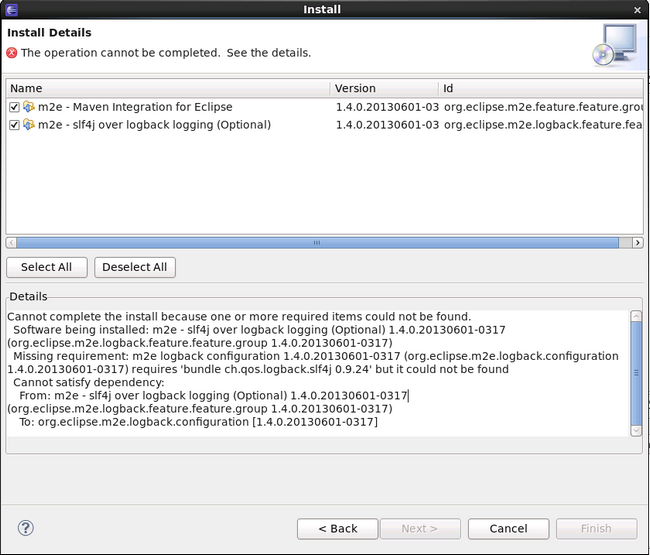
Task: Click the left arrow of horizontal scrollbar
Action: (11, 242)
